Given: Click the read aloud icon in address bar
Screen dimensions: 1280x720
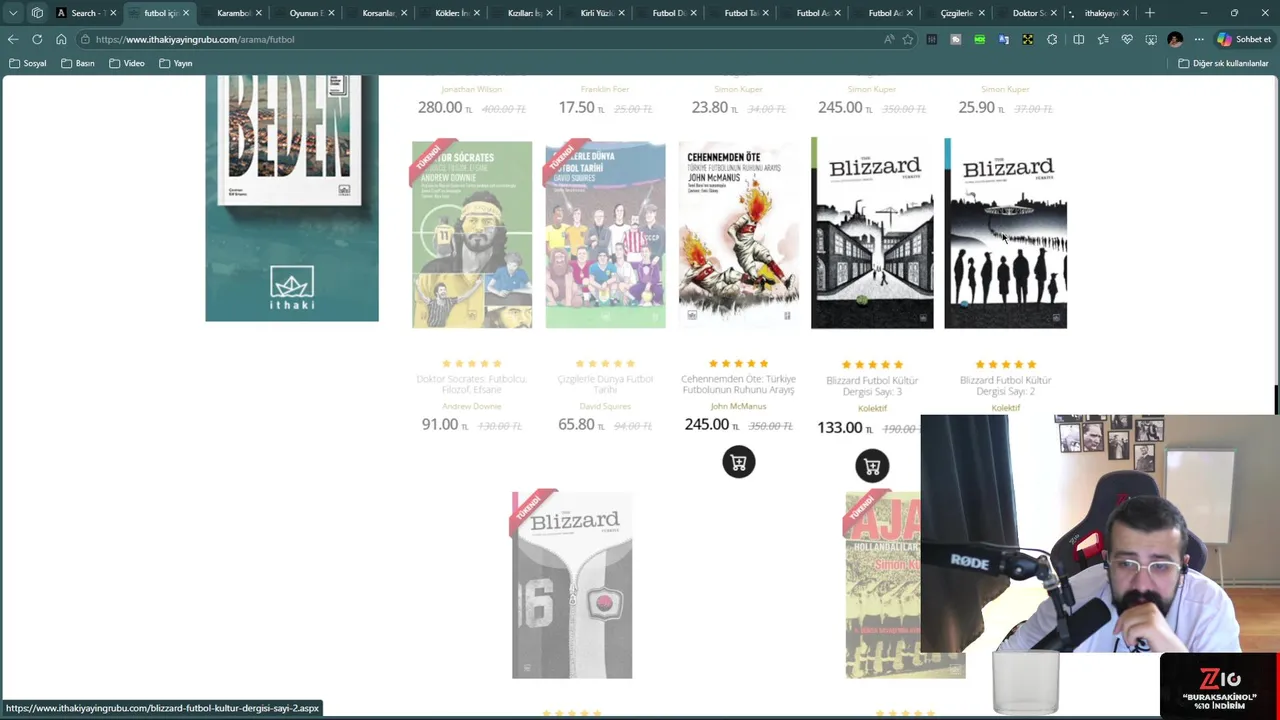Looking at the screenshot, I should tap(889, 39).
